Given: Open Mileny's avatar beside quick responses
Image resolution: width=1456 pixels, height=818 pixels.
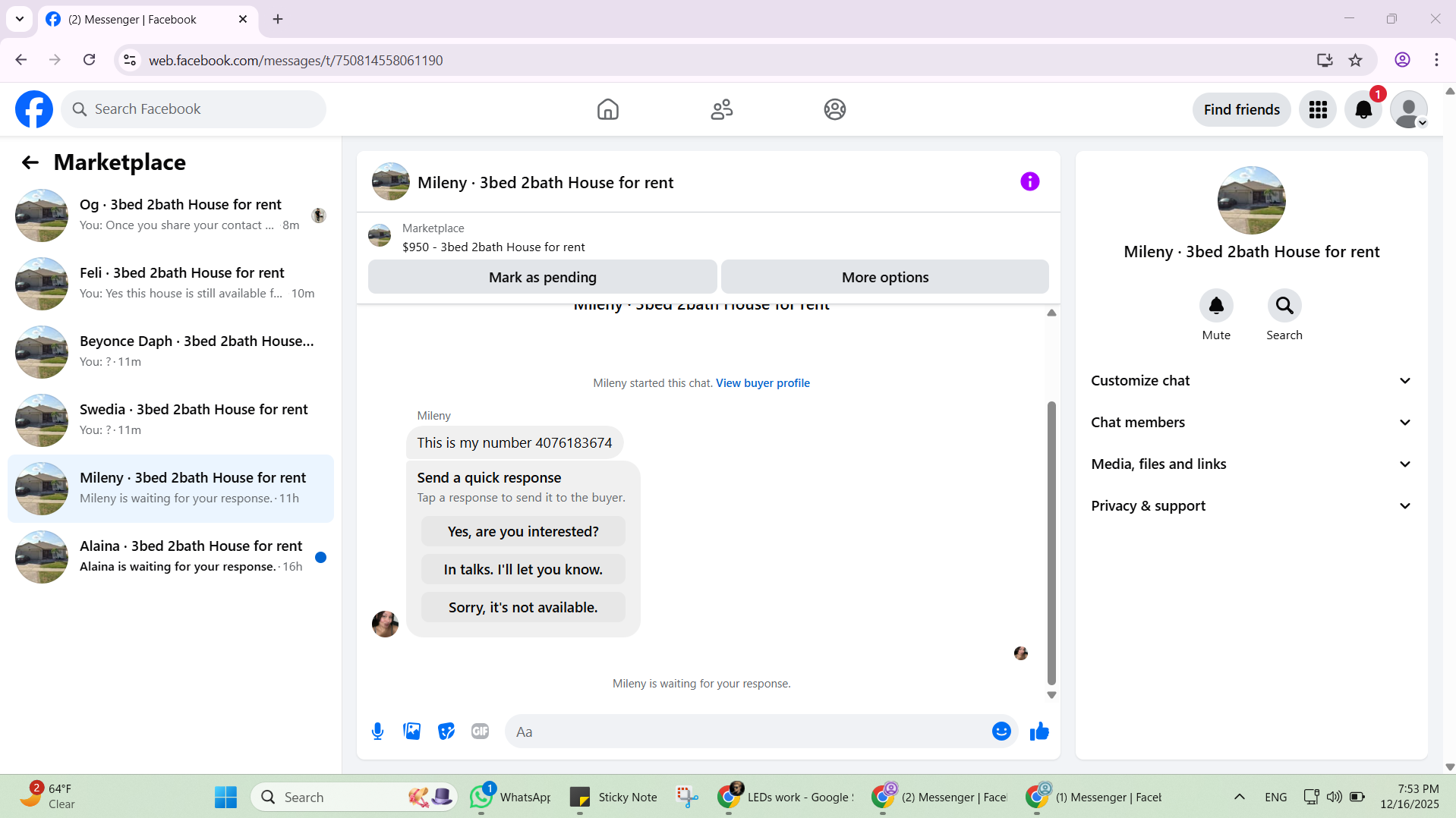Looking at the screenshot, I should tap(385, 624).
